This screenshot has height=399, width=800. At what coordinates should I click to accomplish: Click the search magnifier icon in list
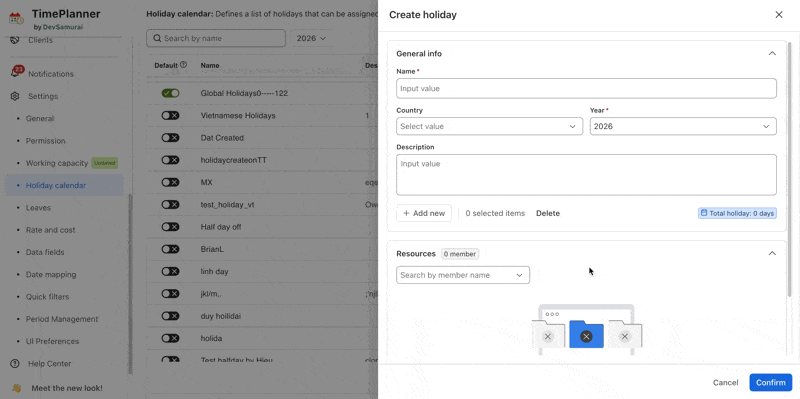click(x=156, y=38)
